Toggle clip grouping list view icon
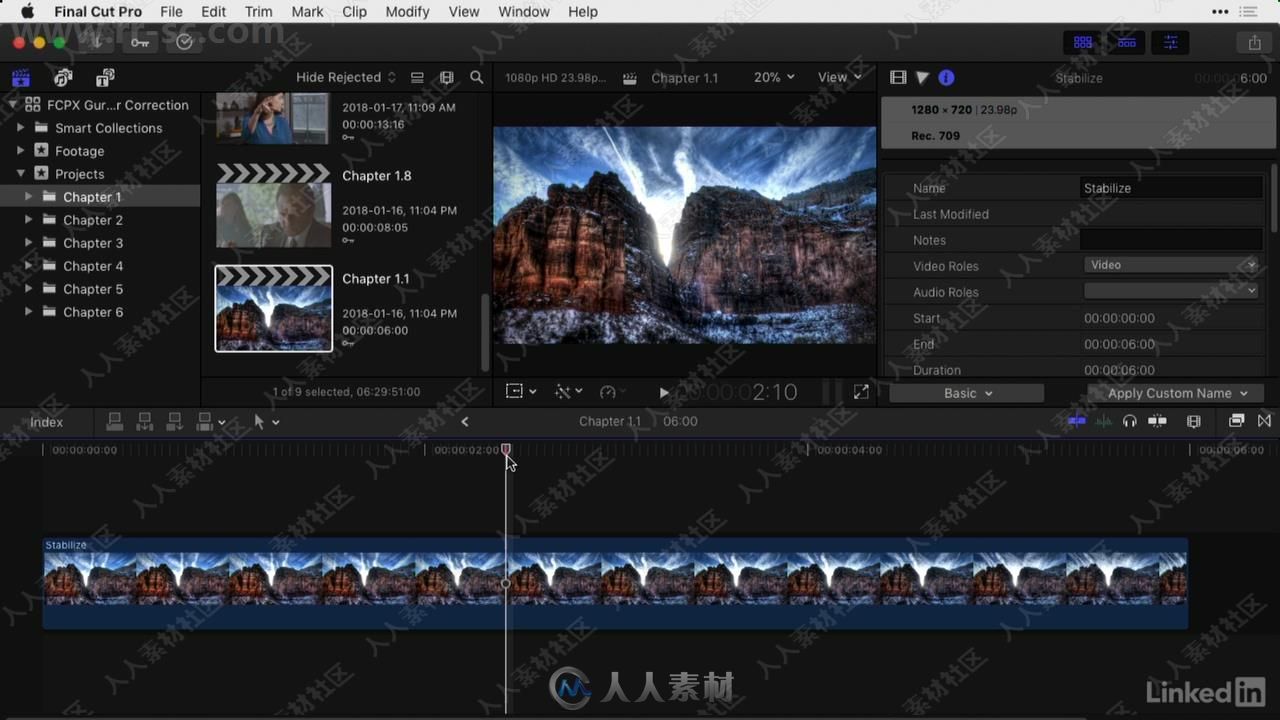 (x=417, y=78)
